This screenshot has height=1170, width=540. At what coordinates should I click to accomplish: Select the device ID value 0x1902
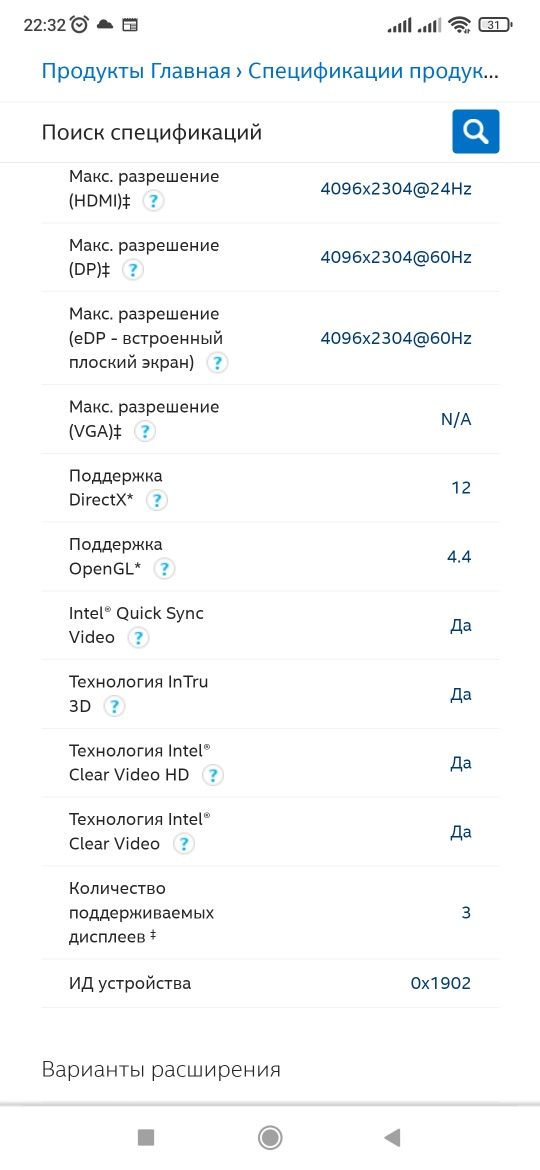(x=441, y=983)
